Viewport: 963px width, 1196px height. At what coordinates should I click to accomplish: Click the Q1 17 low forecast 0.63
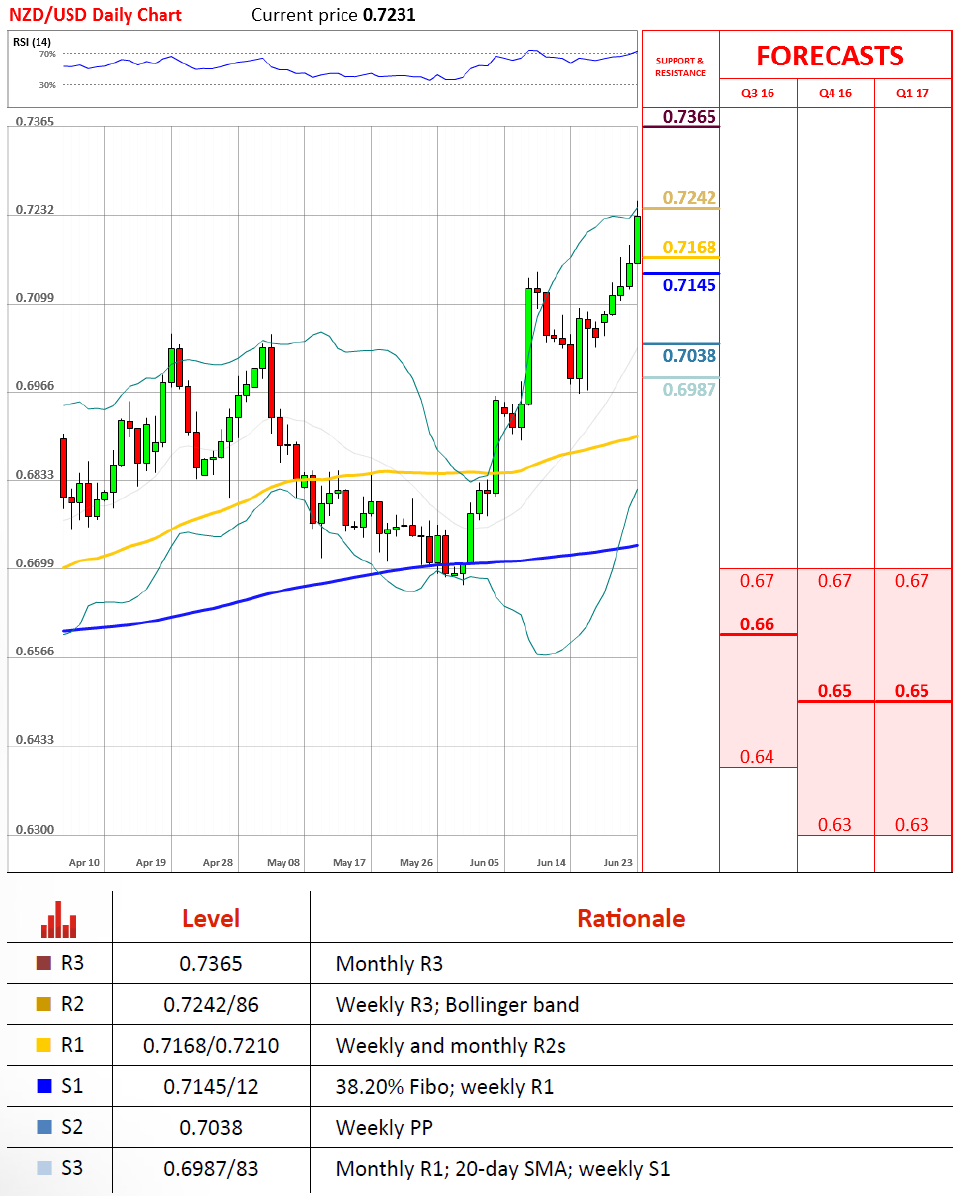pos(912,825)
